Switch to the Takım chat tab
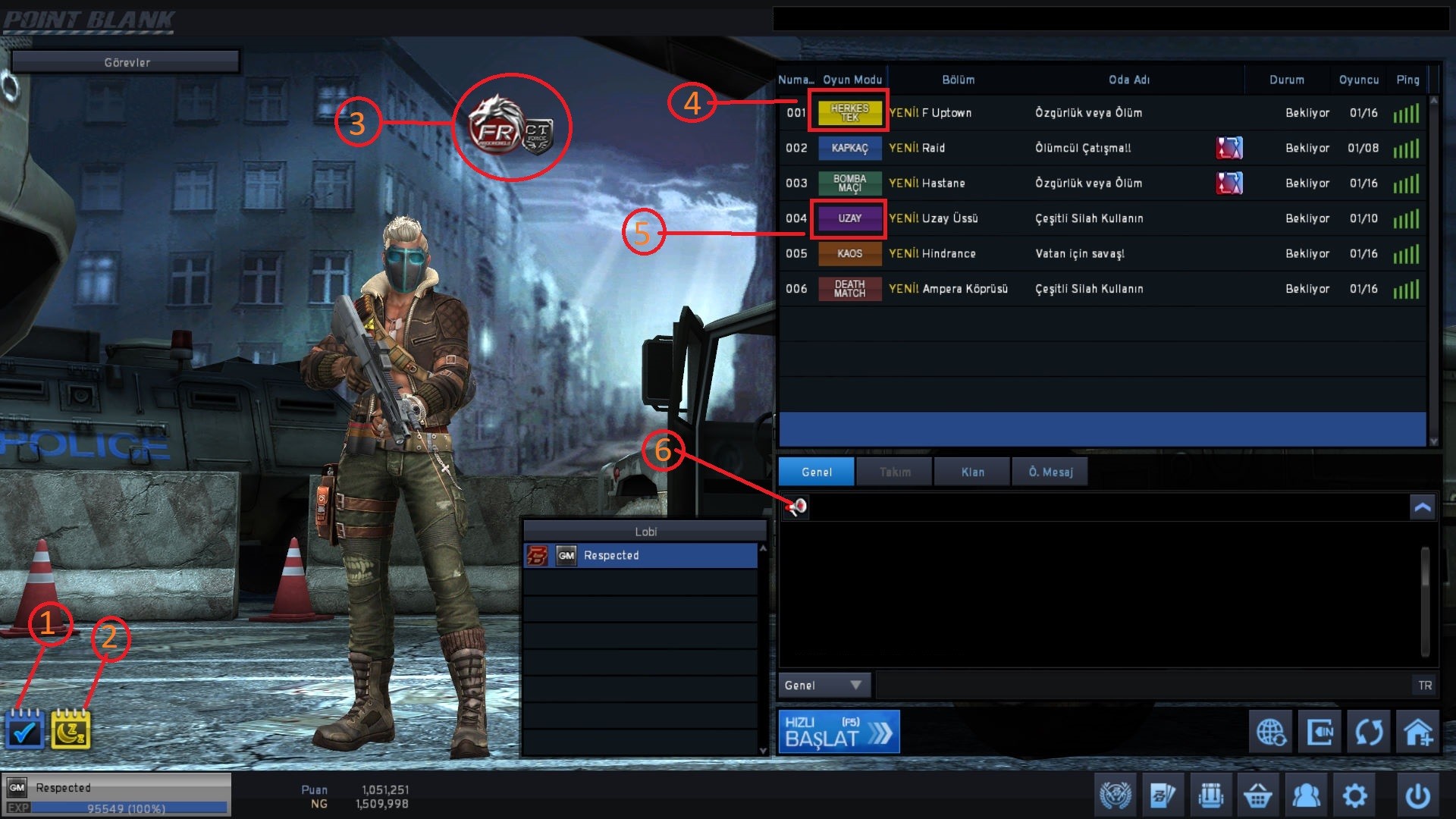Viewport: 1456px width, 819px height. (895, 472)
